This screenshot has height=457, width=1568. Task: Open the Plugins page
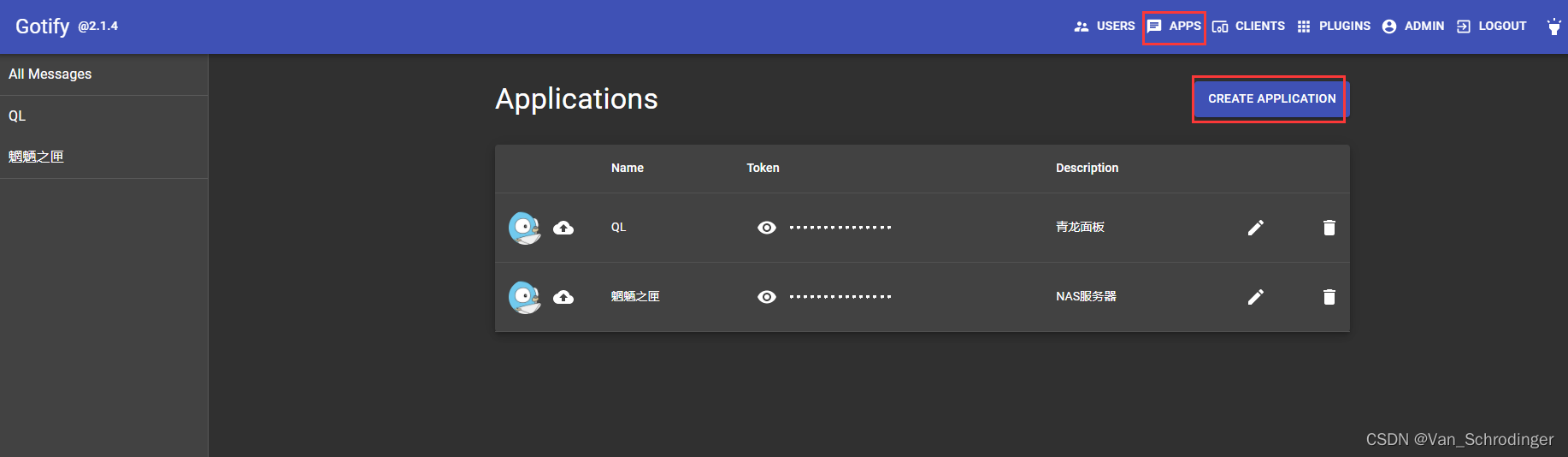click(1334, 27)
